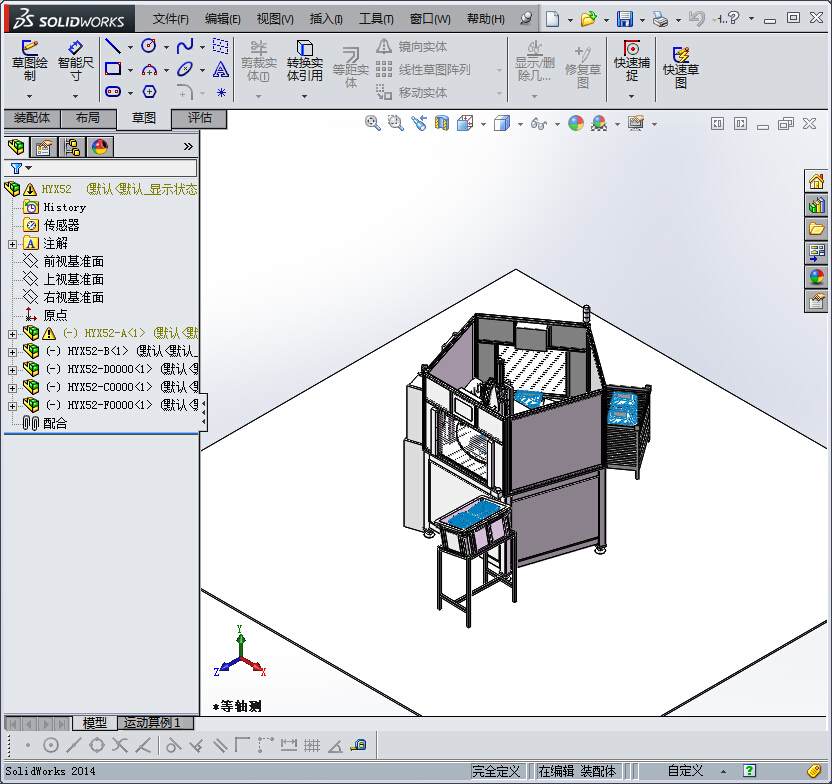Open the 帮助(H) menu
The height and width of the screenshot is (784, 832).
tap(486, 19)
